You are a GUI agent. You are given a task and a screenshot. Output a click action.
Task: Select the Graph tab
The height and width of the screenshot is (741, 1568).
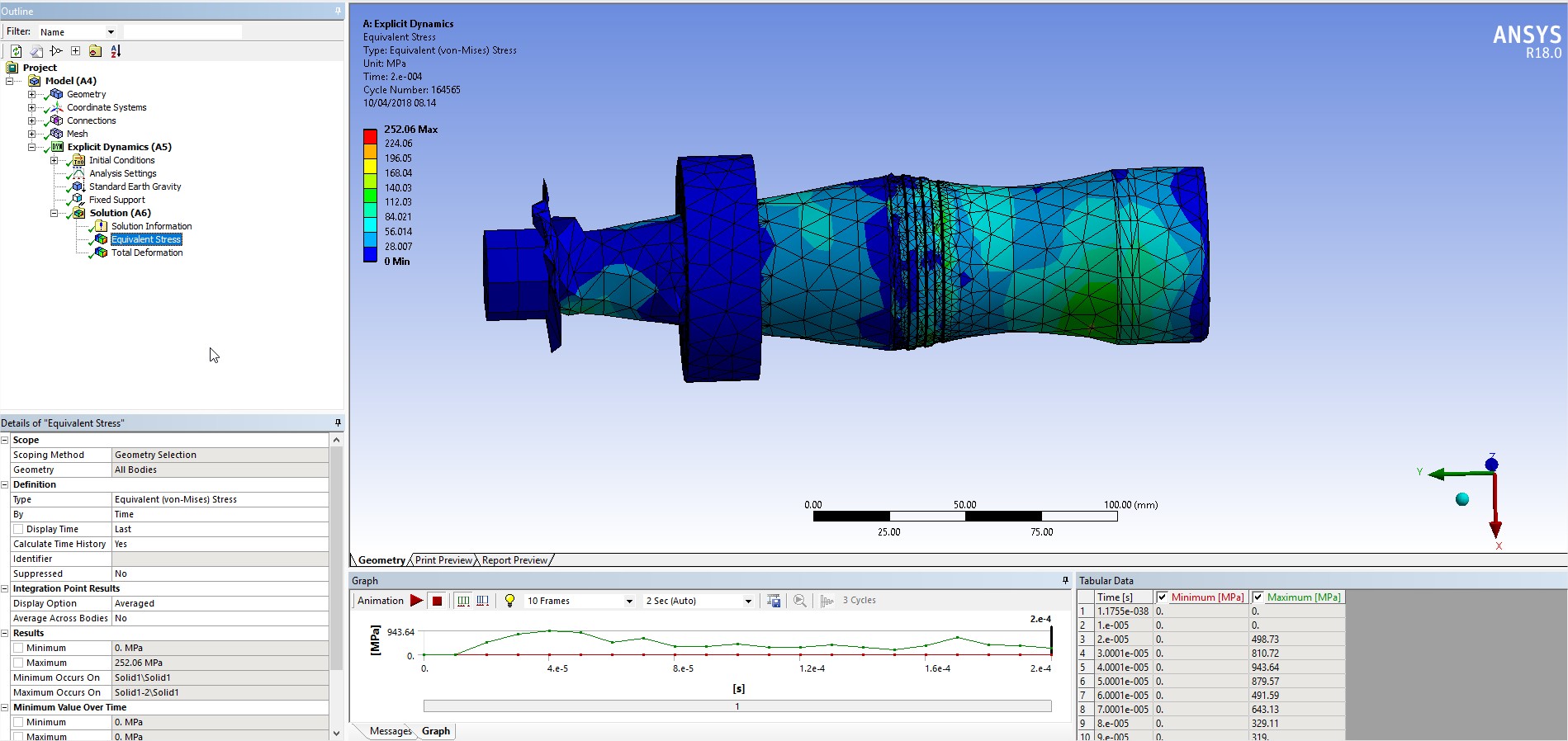(436, 731)
